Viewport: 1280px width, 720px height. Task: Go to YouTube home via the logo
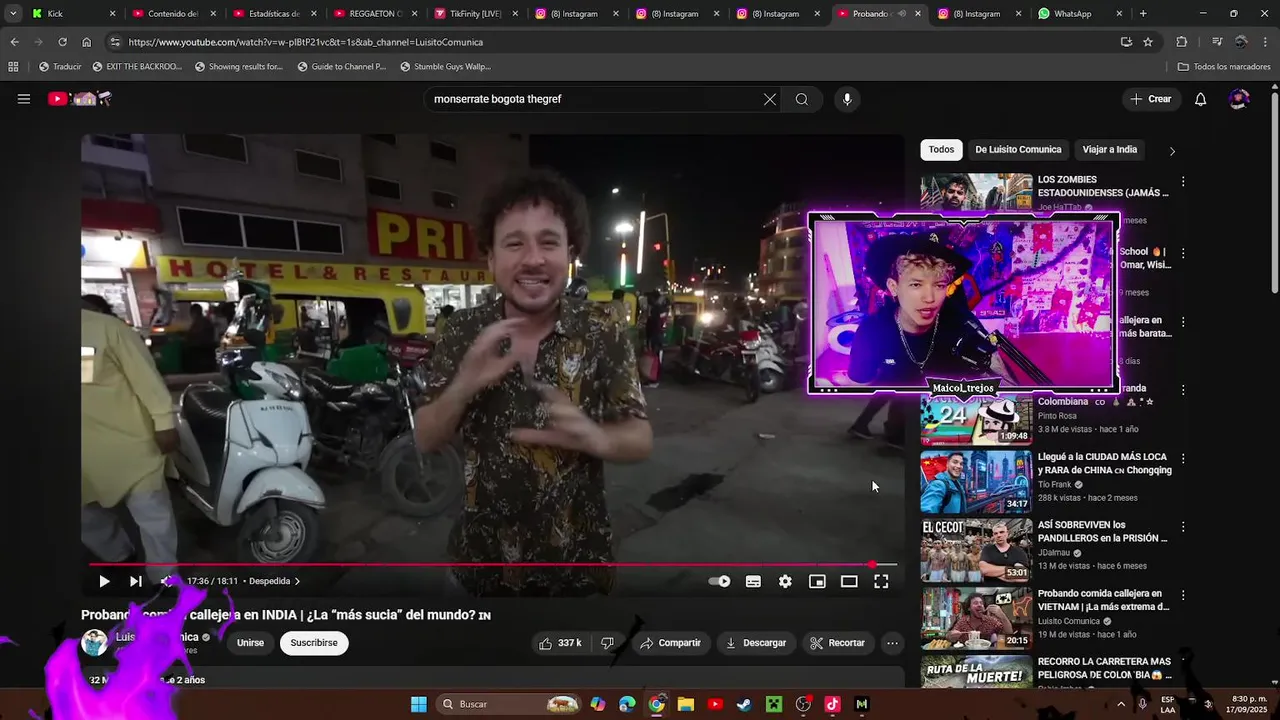point(80,99)
